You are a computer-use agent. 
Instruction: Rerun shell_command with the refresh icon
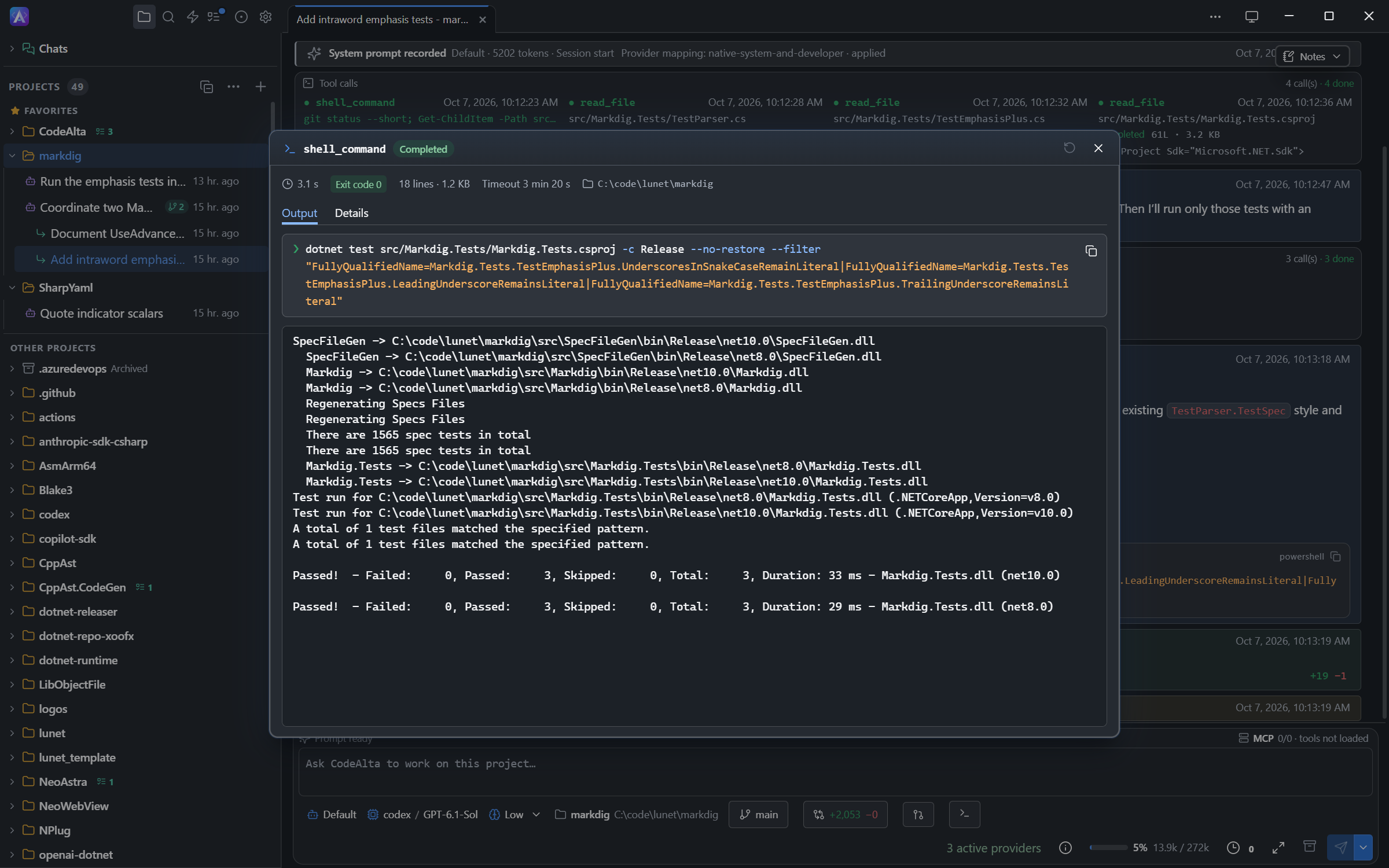pyautogui.click(x=1070, y=148)
